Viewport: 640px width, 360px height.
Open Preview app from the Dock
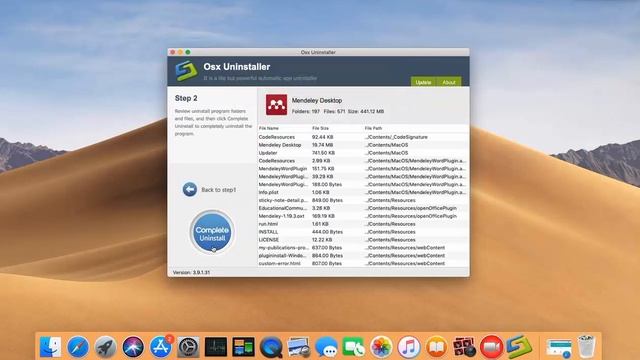tap(298, 347)
